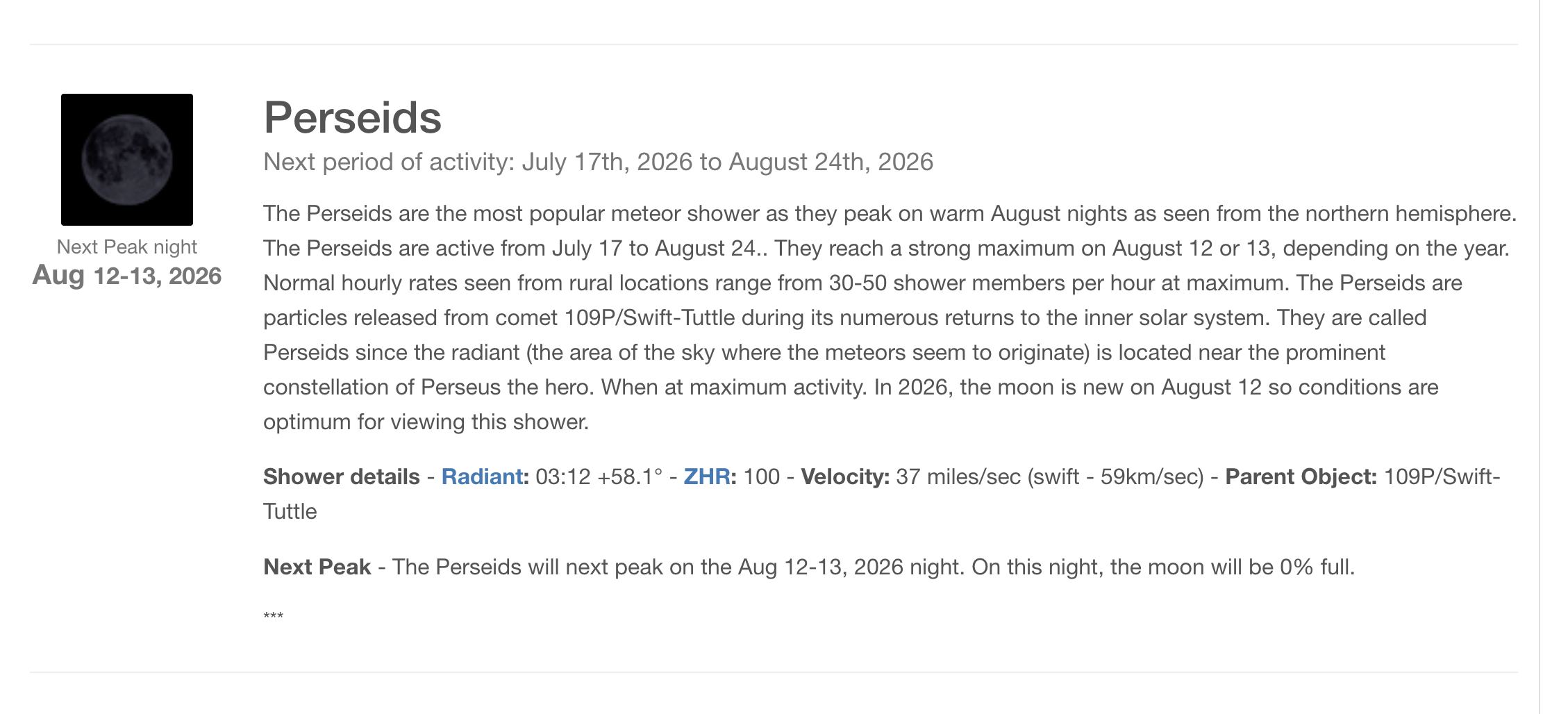Click the ZHR value 100
The height and width of the screenshot is (714, 1568).
762,477
